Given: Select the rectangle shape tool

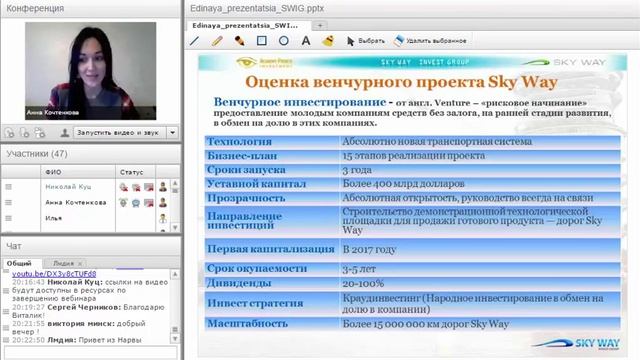Looking at the screenshot, I should click(x=262, y=41).
